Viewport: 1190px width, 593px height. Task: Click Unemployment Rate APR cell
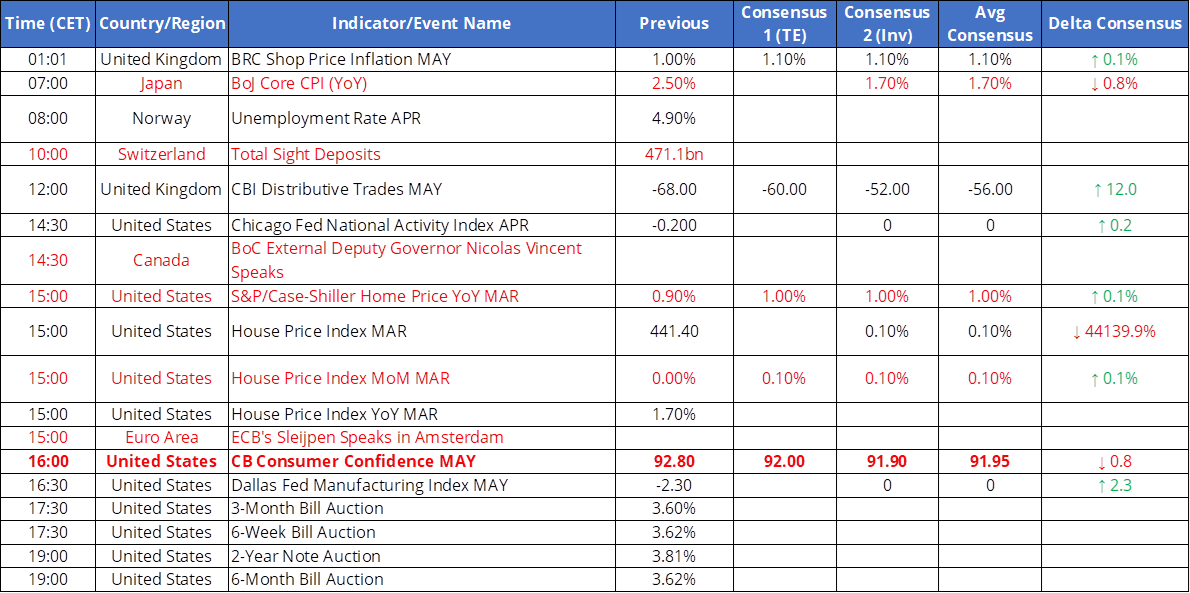coord(422,119)
